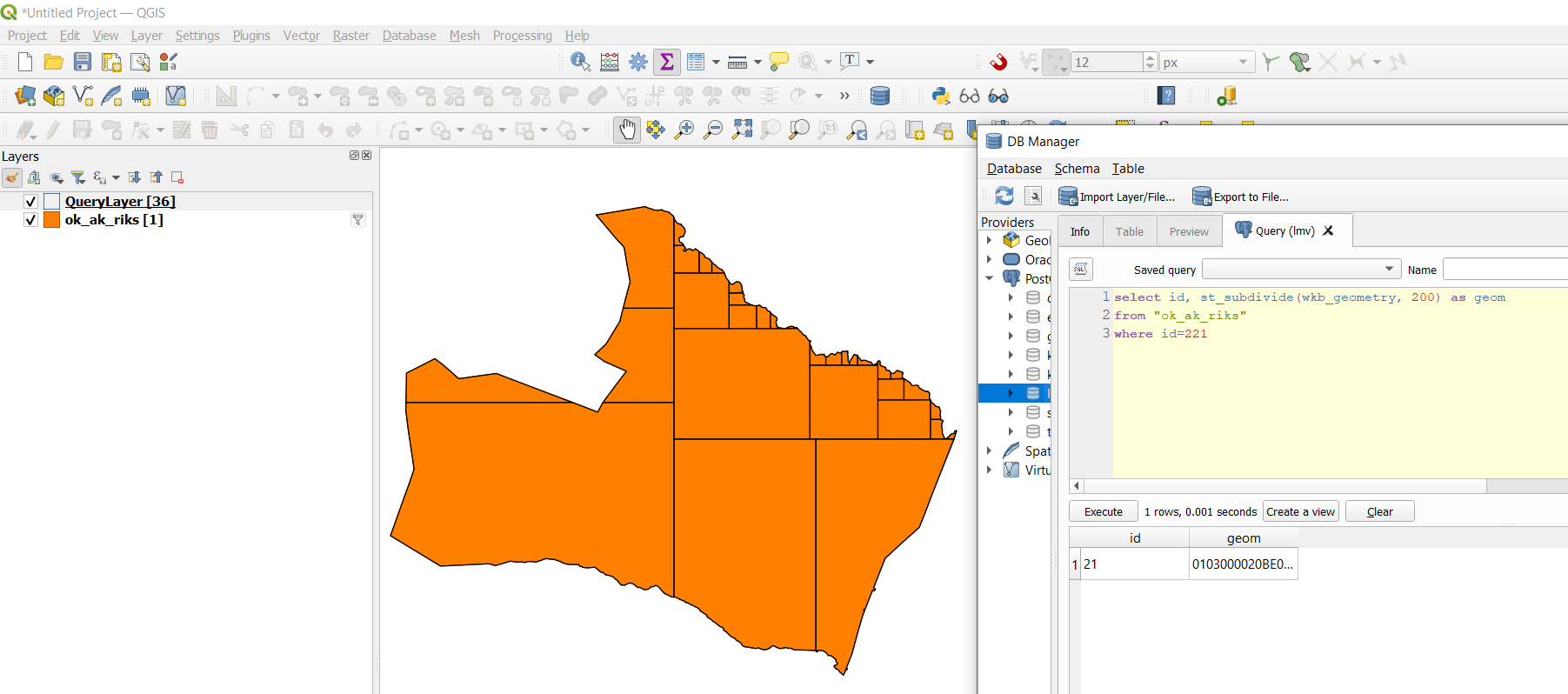Click the query Name input field

click(x=1505, y=270)
